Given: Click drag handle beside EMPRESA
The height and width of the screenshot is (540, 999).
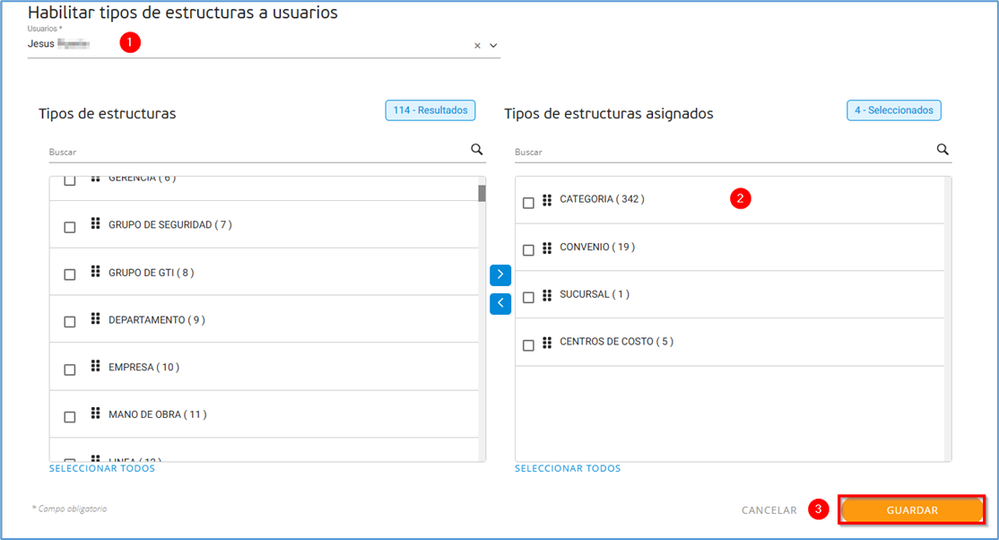Looking at the screenshot, I should [x=95, y=367].
